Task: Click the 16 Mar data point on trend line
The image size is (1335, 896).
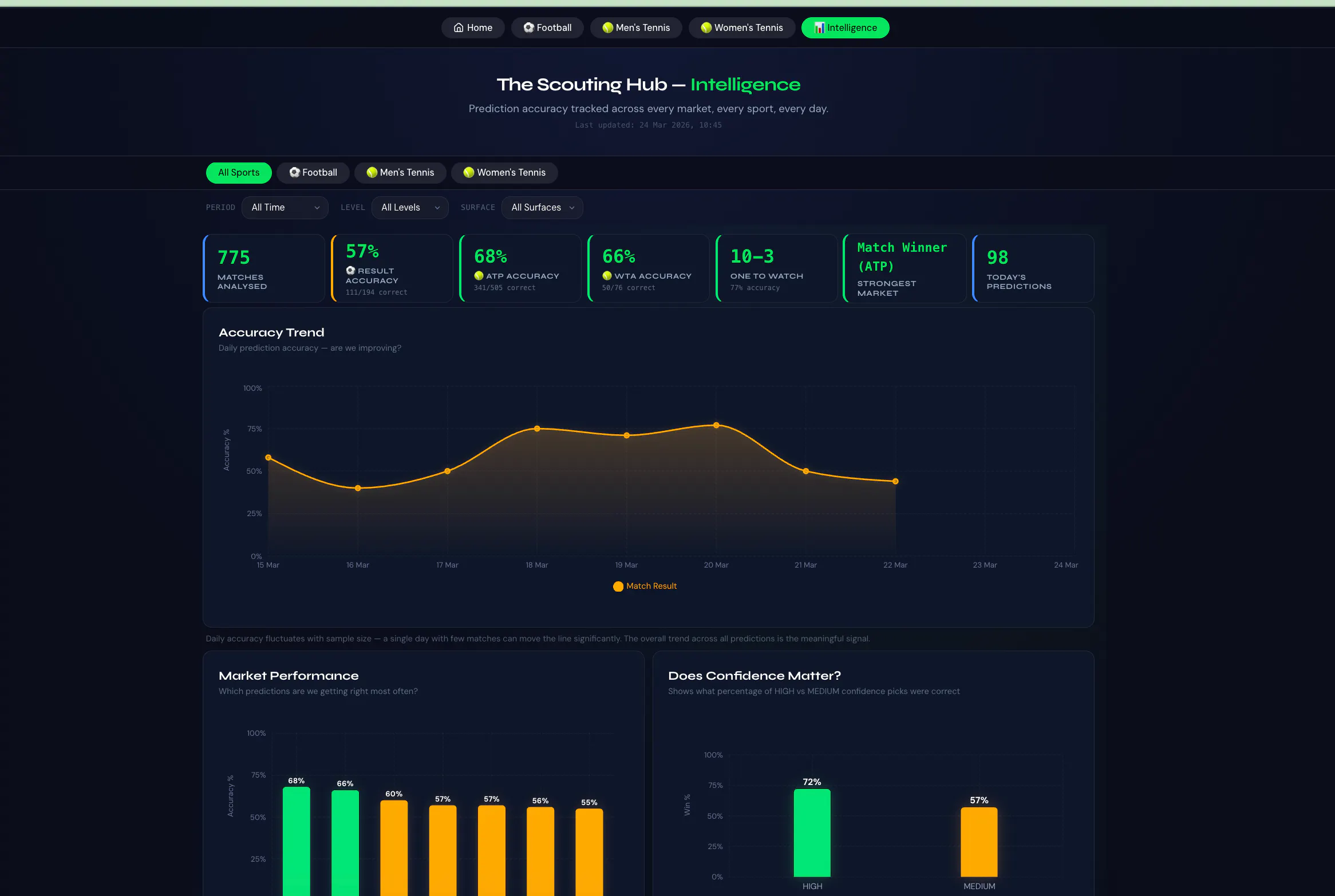Action: click(x=358, y=488)
